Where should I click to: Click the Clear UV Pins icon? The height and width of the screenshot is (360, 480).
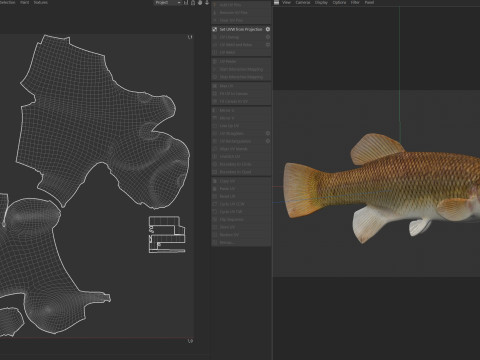click(215, 20)
